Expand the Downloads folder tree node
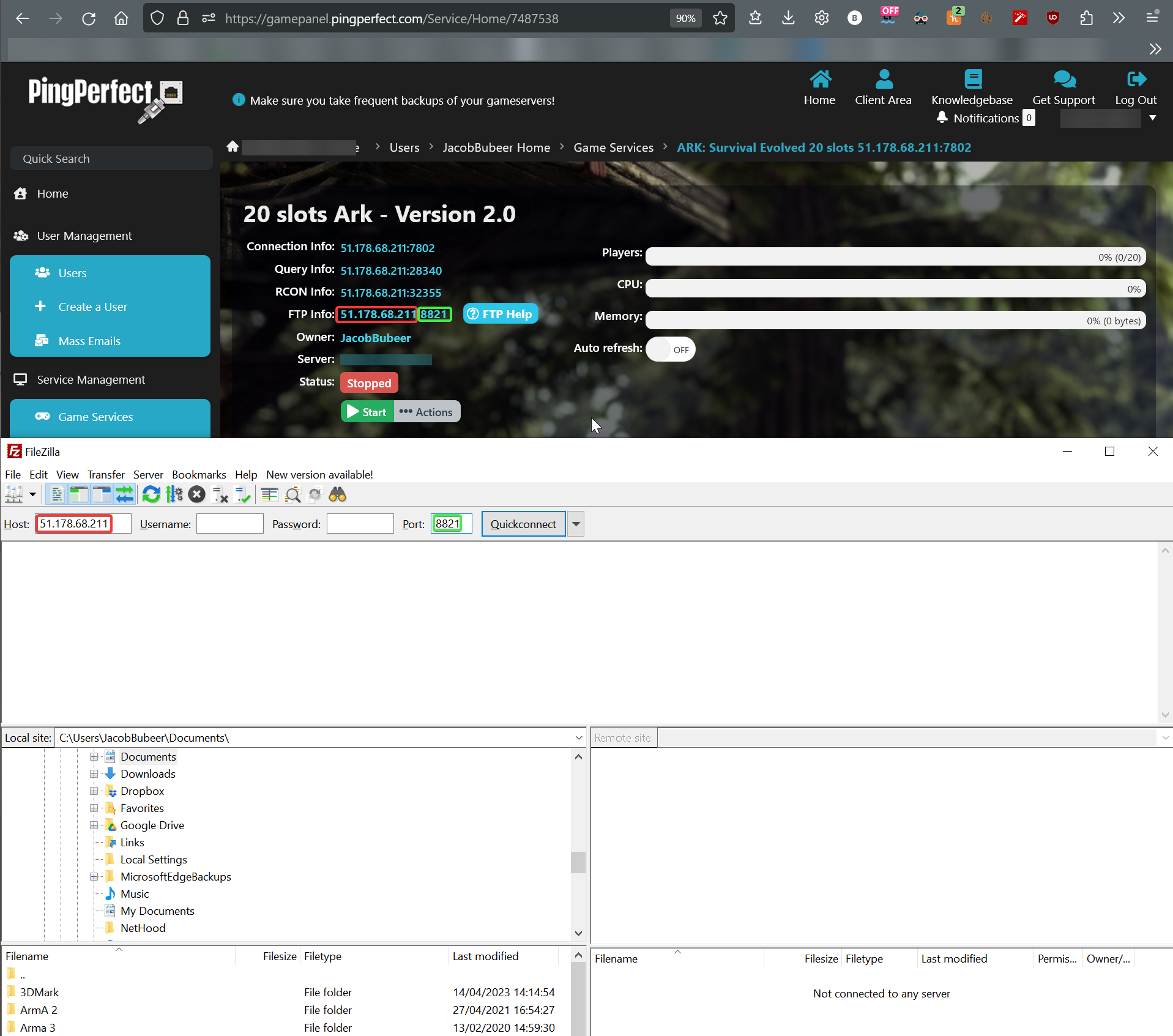Screen dimensions: 1173x1036 [x=94, y=774]
